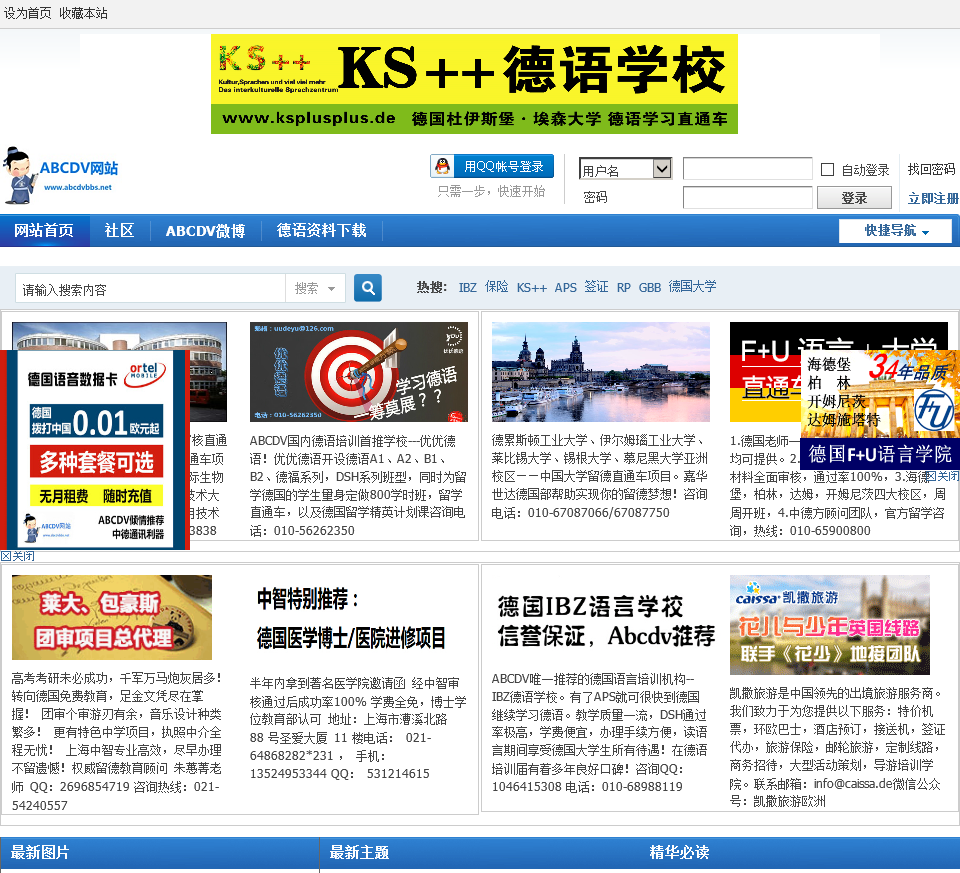Focus the username input field
Image resolution: width=960 pixels, height=873 pixels.
748,168
